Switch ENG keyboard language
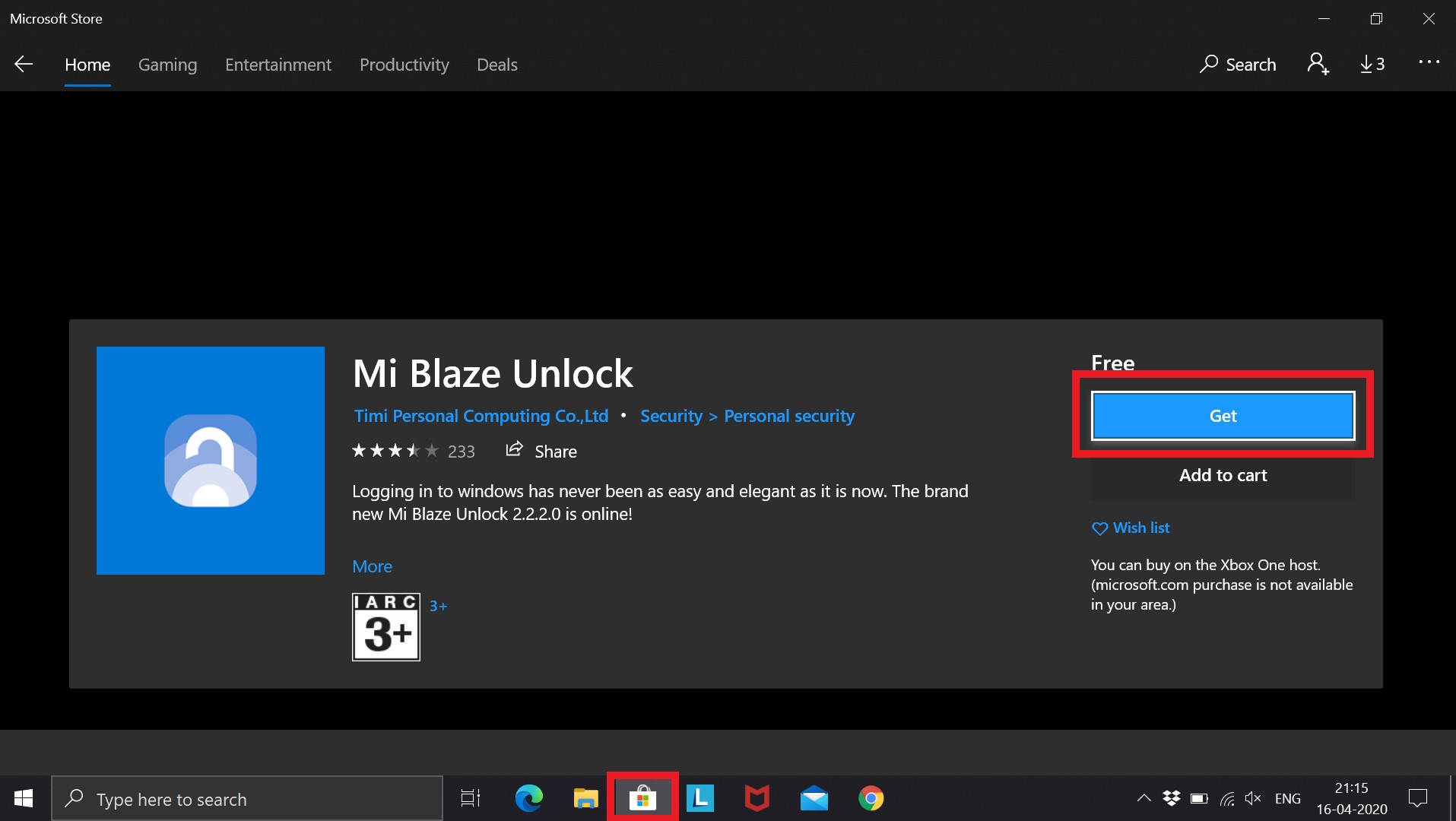This screenshot has height=821, width=1456. tap(1288, 798)
